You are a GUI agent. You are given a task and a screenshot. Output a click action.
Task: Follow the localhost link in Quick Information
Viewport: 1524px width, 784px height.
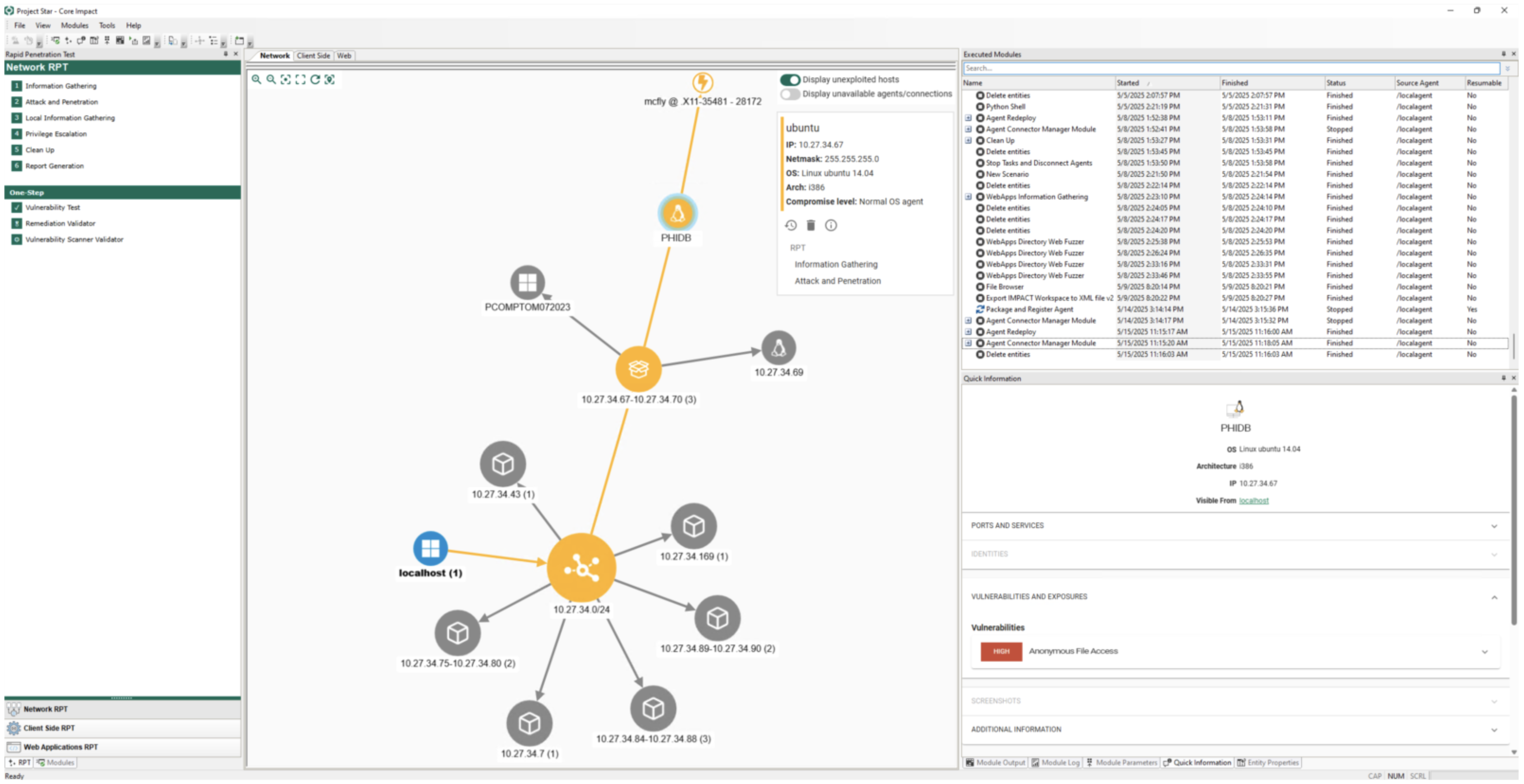1254,501
